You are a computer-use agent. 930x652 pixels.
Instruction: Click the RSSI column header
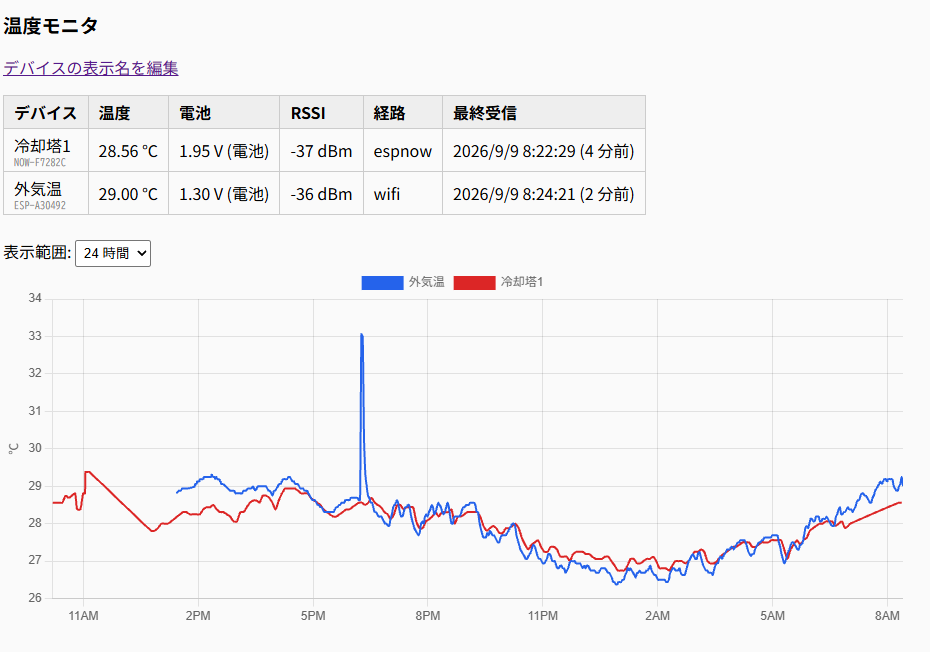click(x=321, y=113)
